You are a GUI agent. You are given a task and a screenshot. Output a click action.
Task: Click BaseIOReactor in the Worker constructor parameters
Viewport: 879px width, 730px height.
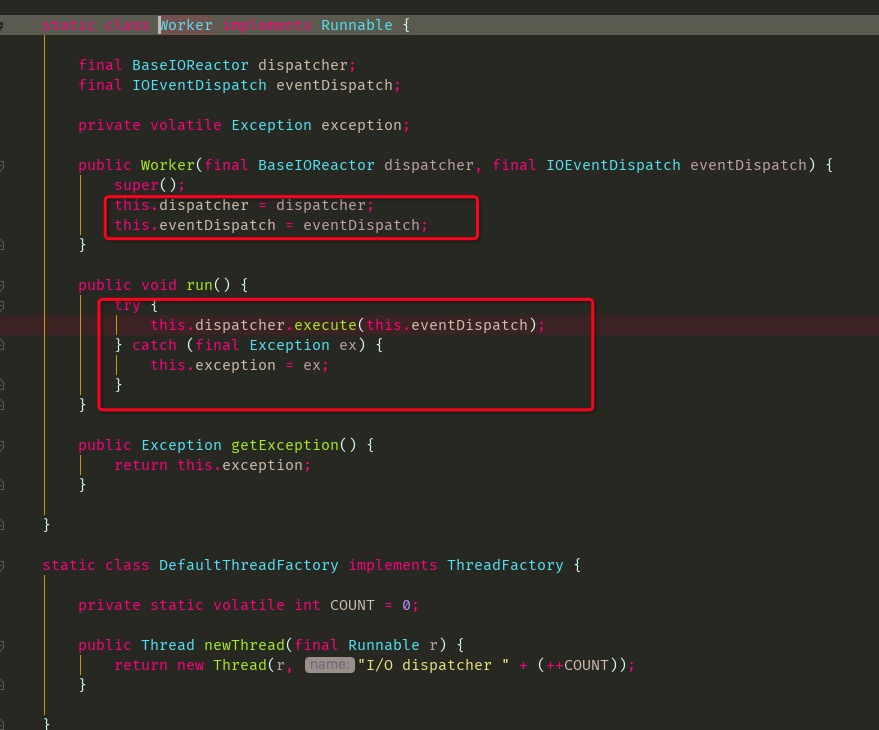(x=316, y=165)
